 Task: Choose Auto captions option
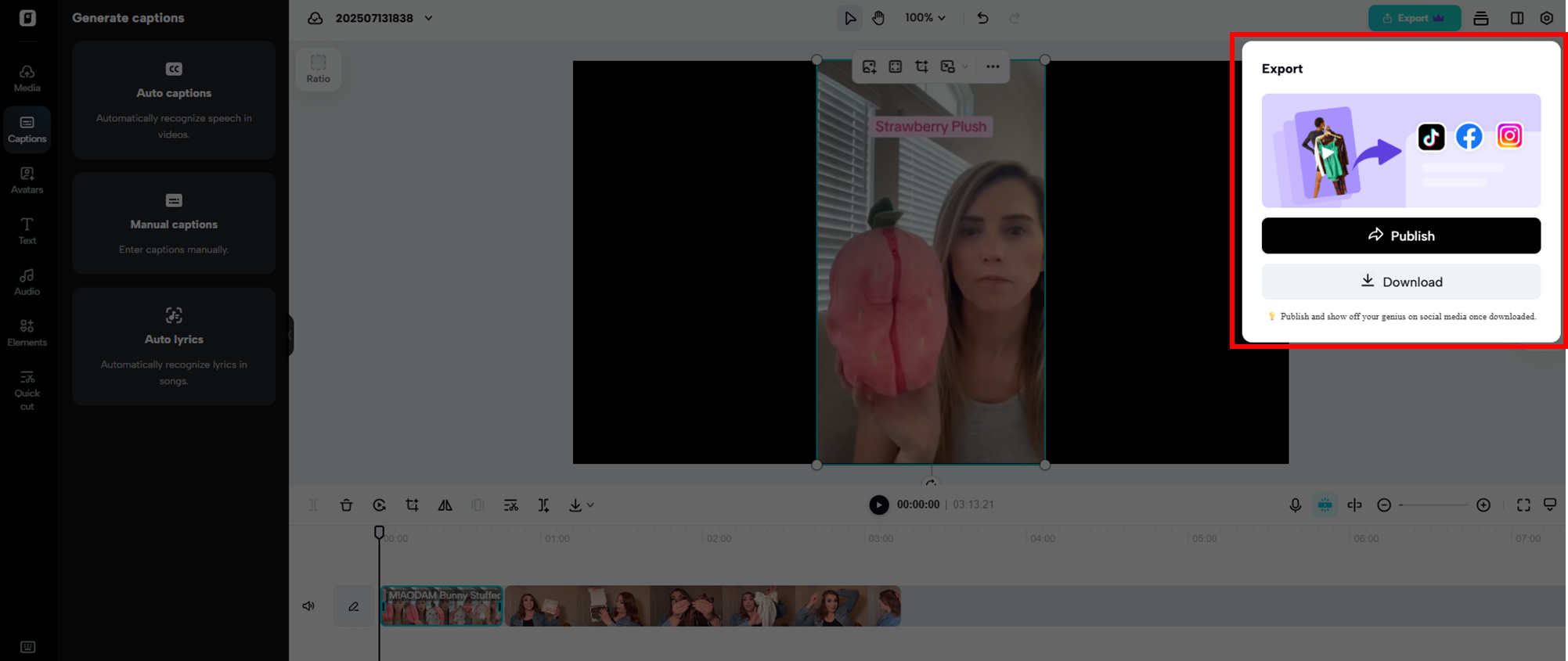click(x=174, y=100)
